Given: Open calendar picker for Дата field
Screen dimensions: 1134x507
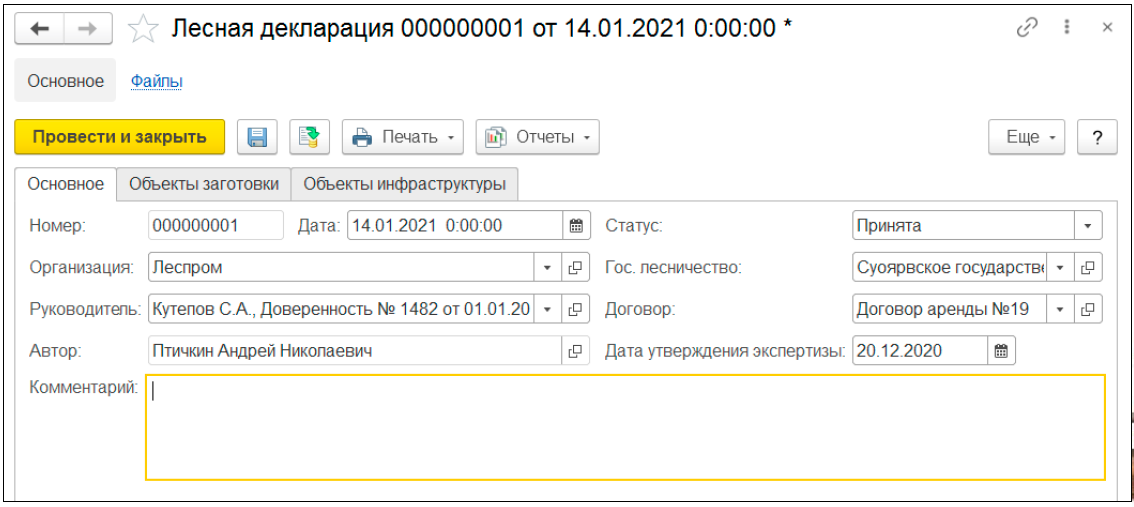Looking at the screenshot, I should pos(576,226).
